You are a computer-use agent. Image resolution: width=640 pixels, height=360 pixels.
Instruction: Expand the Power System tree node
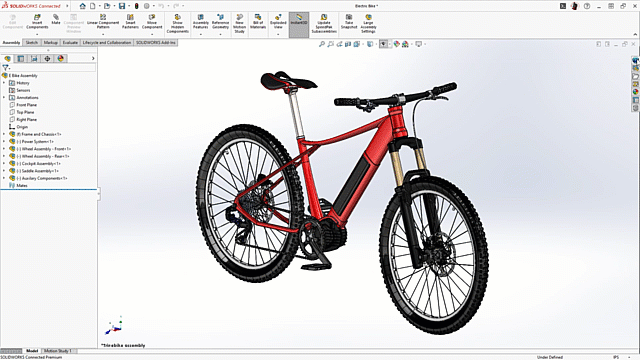click(4, 142)
